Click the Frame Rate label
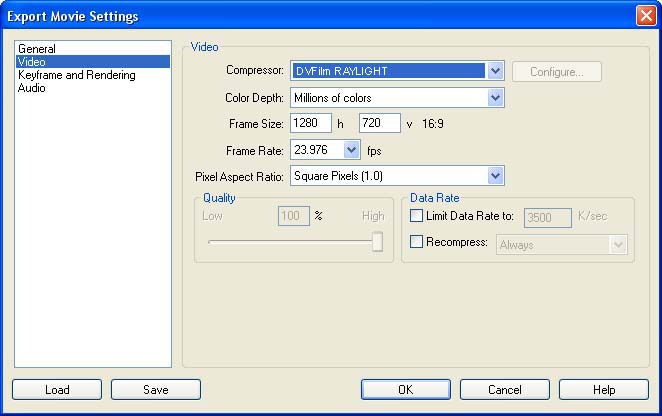662x416 pixels. tap(255, 151)
